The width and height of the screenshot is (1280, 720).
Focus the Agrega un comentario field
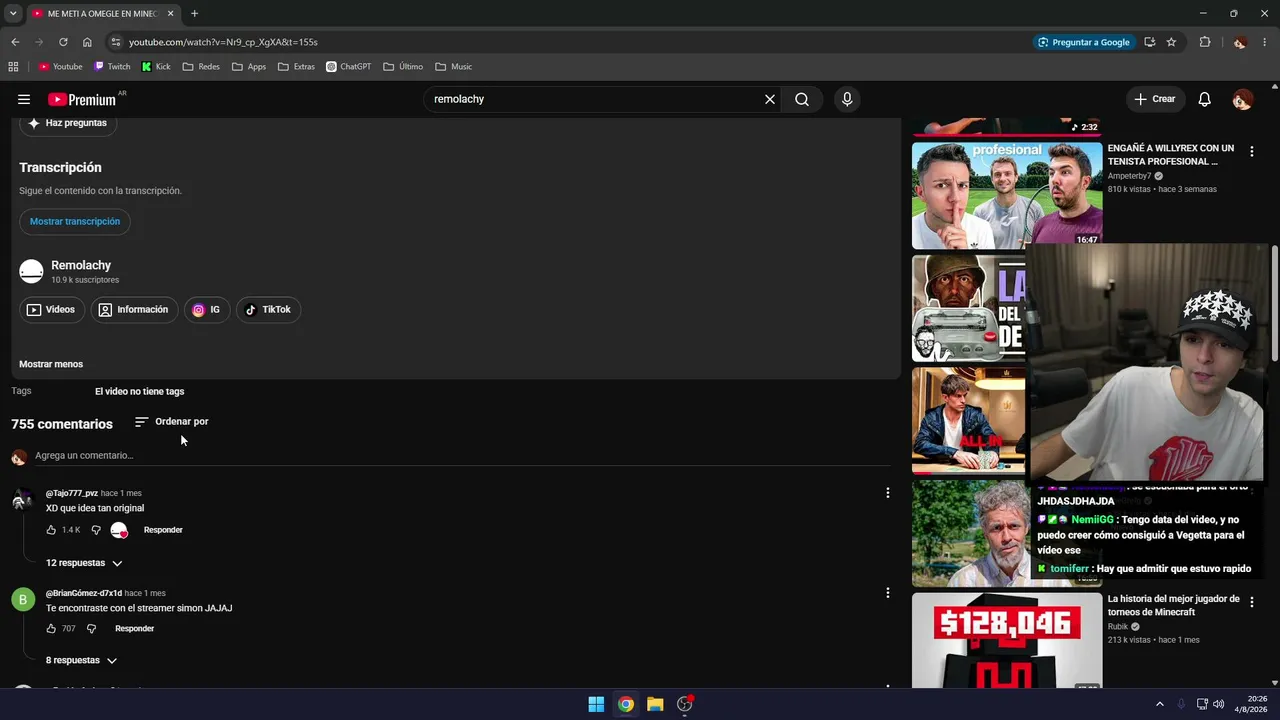pos(461,456)
